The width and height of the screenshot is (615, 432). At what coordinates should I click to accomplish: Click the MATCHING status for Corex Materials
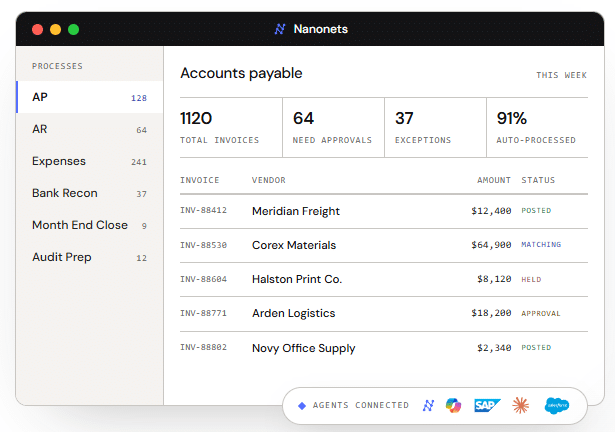541,244
